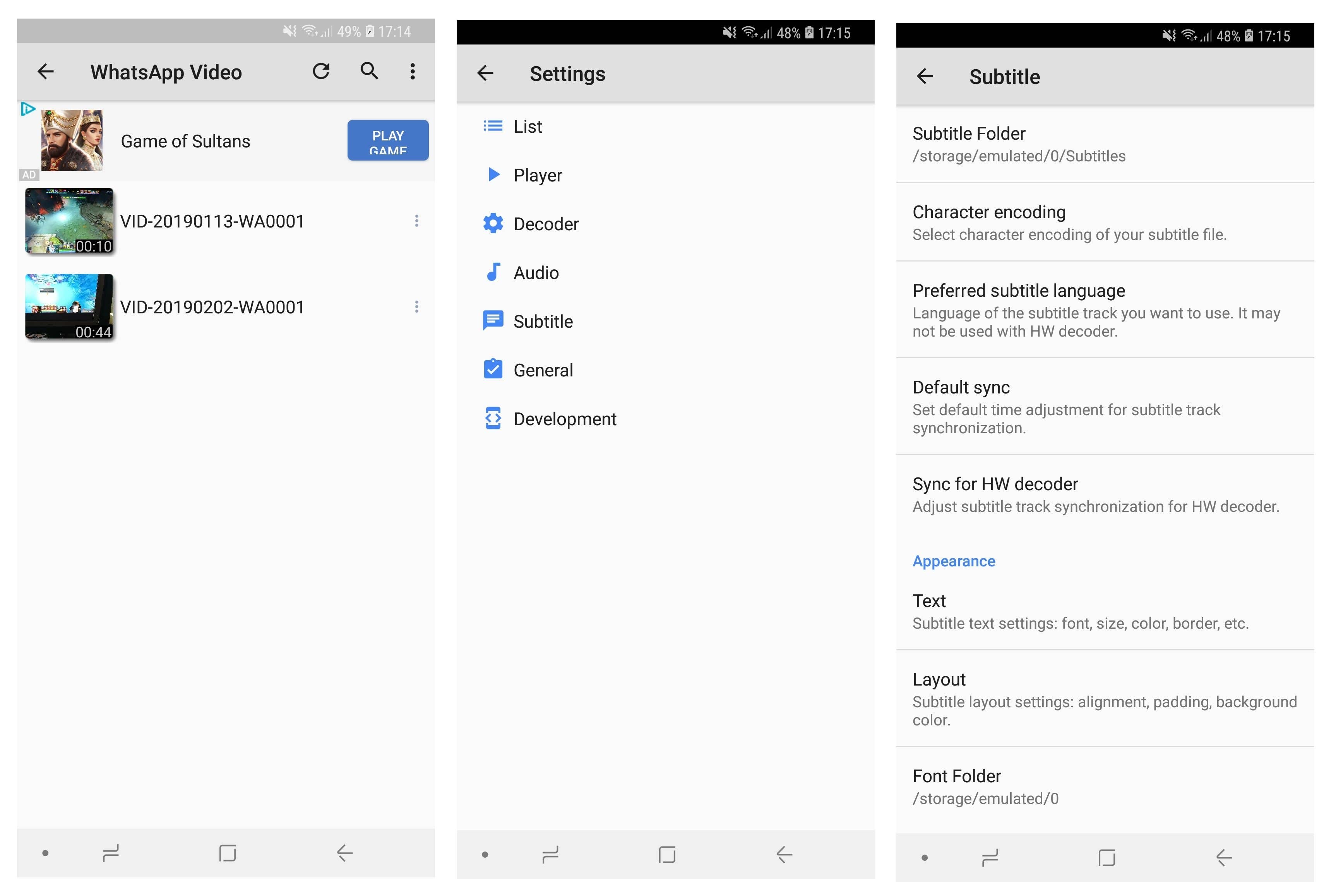This screenshot has width=1336, height=896.
Task: Open the overflow menu in WhatsApp Video header
Action: coord(412,72)
